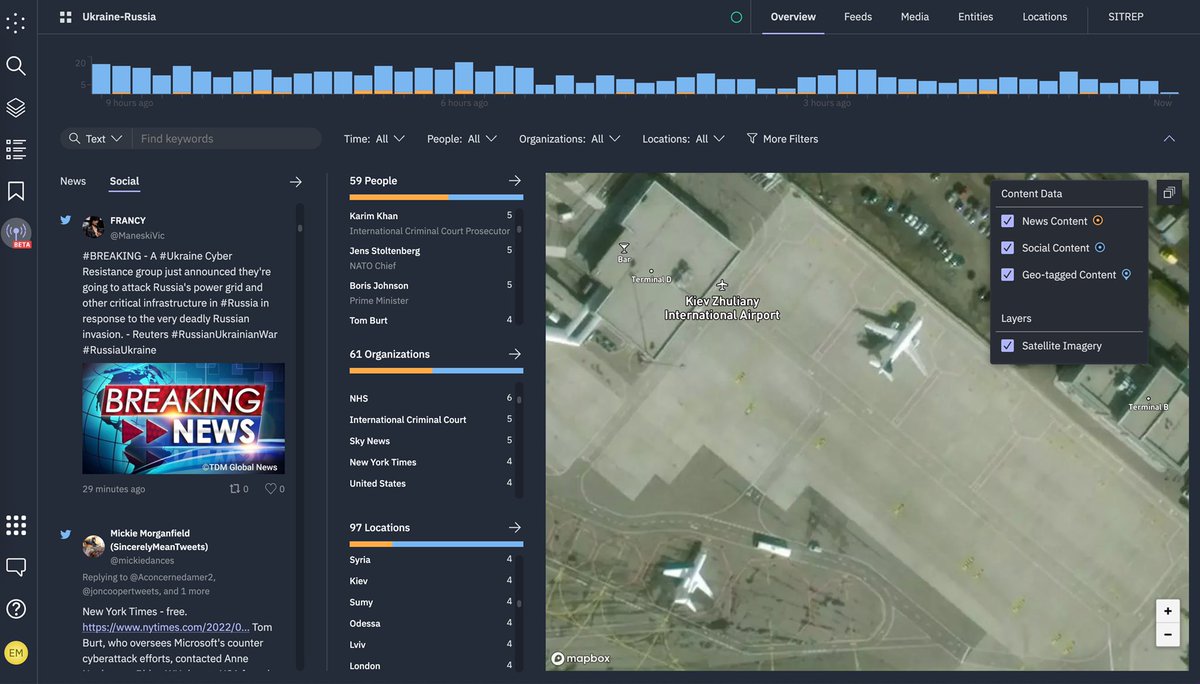Screen dimensions: 1200x684
Task: Uncheck the News Content checkbox
Action: pos(1008,221)
